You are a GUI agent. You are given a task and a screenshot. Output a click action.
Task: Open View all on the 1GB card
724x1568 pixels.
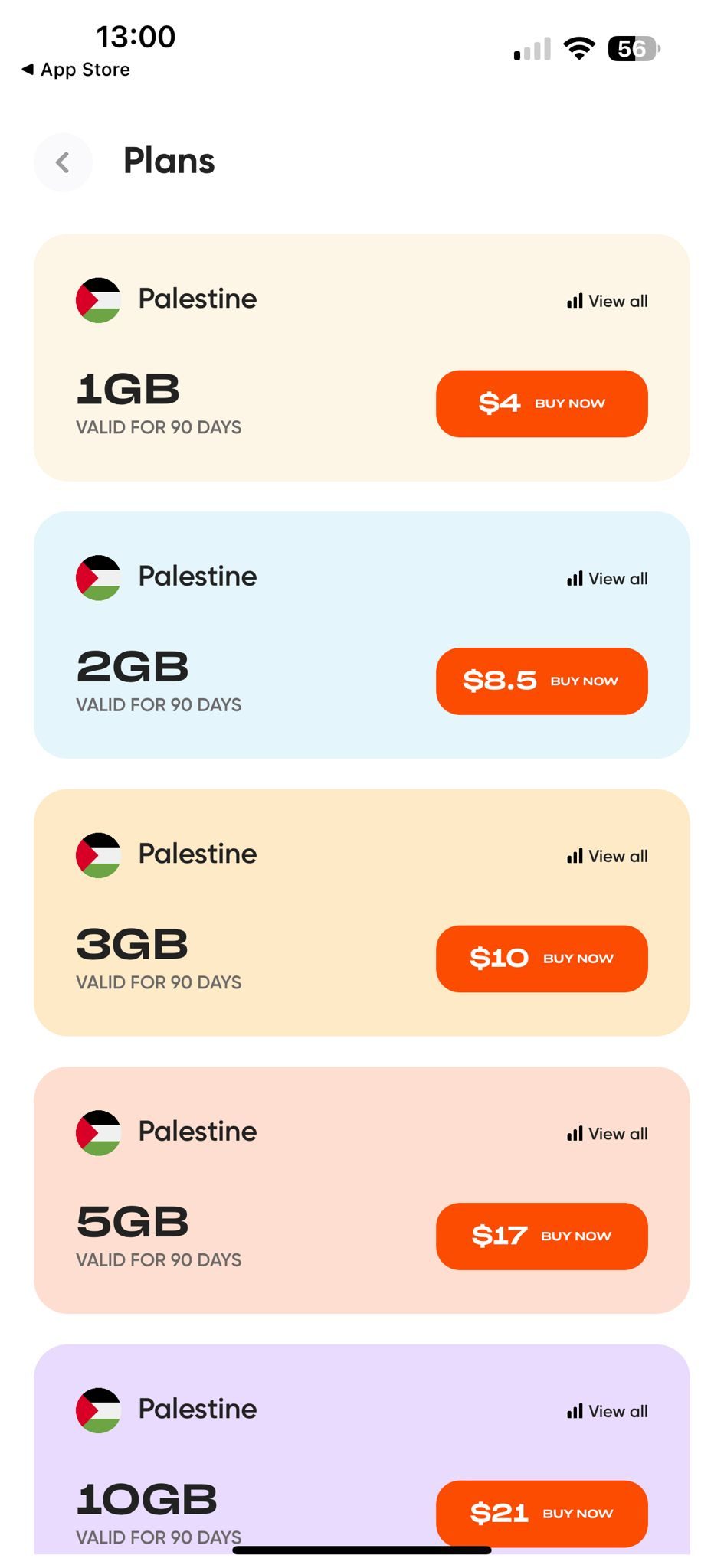(x=608, y=302)
